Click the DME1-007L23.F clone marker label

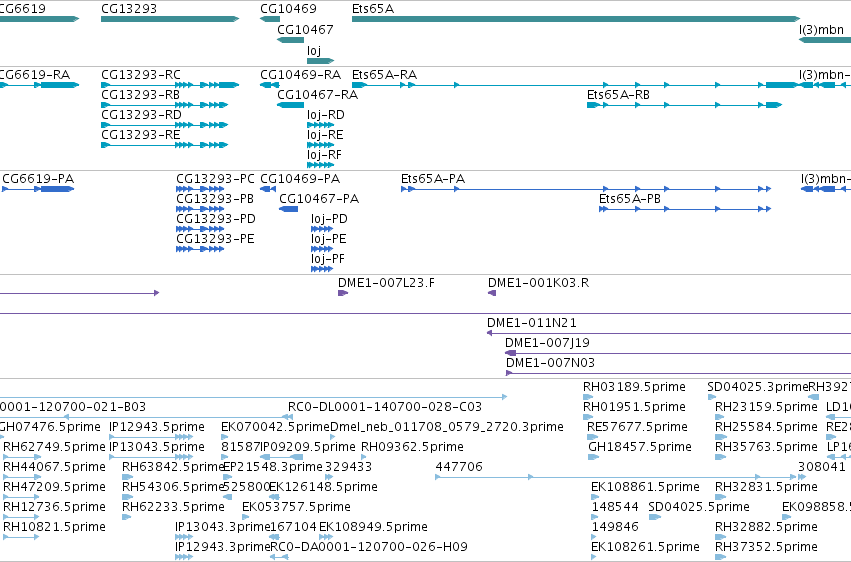pos(386,283)
